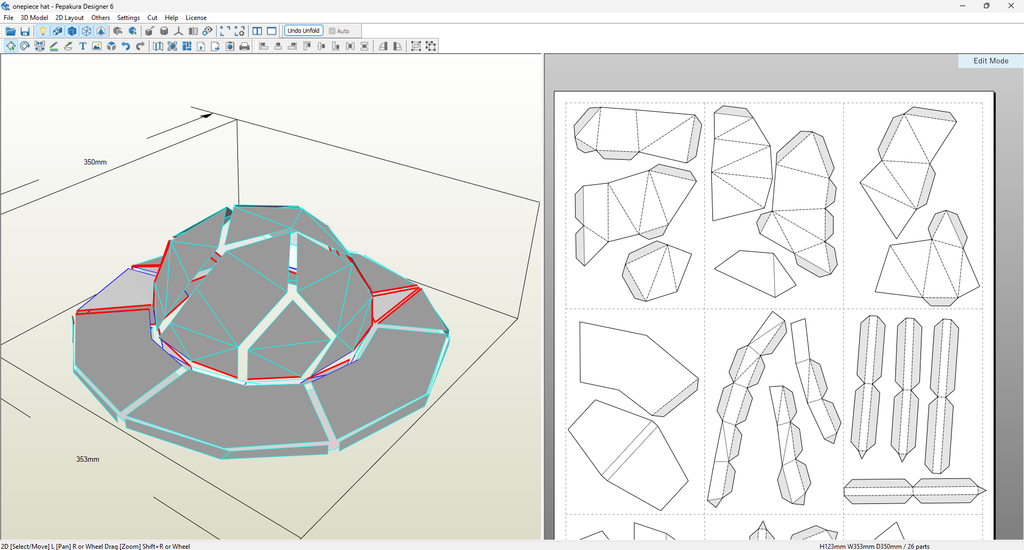Toggle the solid blue cube face display
This screenshot has width=1024, height=550.
(x=72, y=31)
